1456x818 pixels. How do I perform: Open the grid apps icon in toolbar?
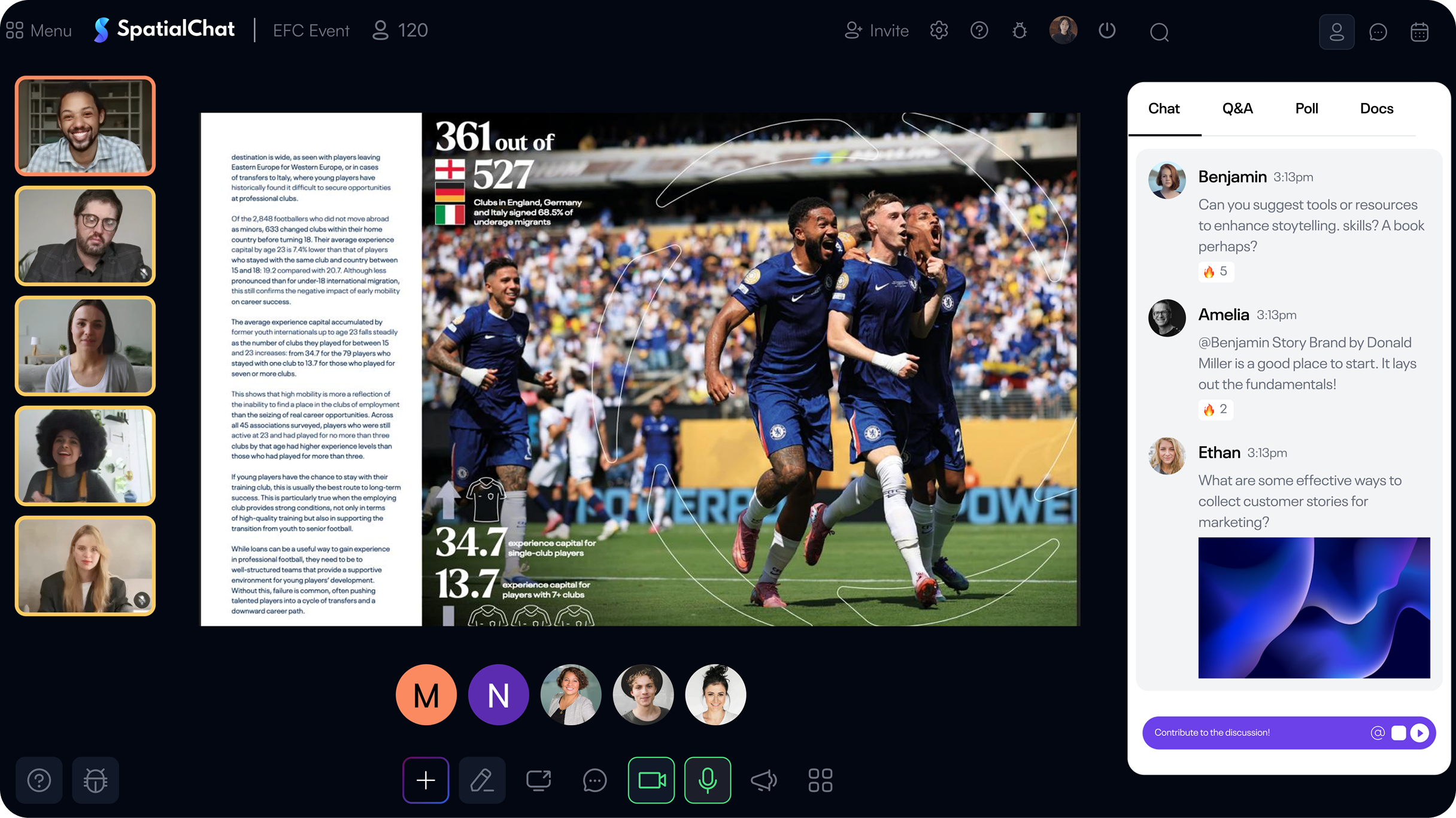(820, 780)
